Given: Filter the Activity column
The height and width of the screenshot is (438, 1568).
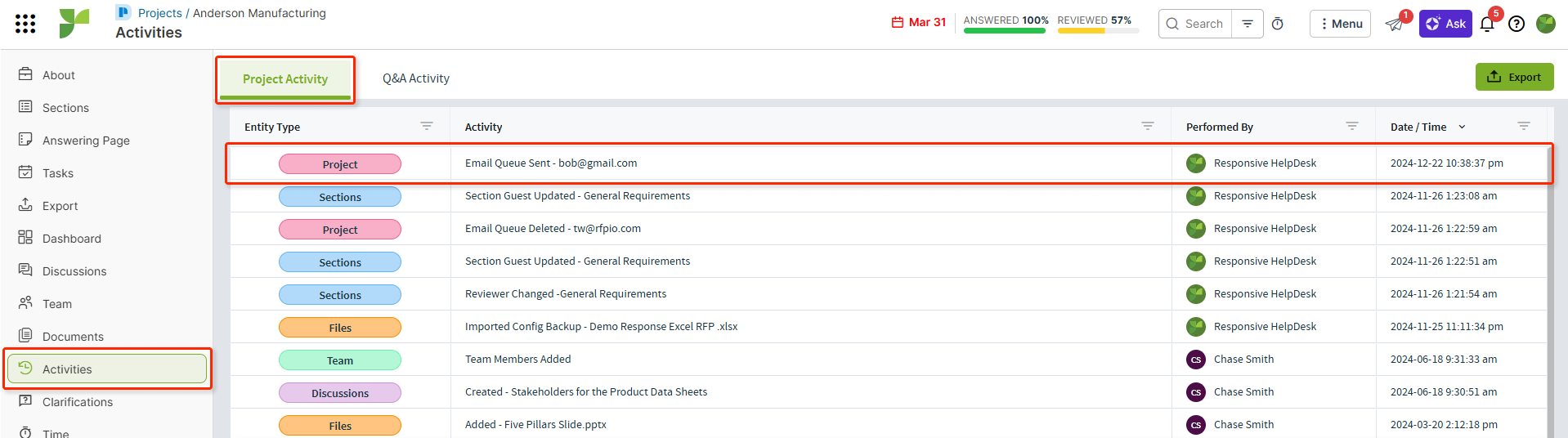Looking at the screenshot, I should tap(1148, 126).
